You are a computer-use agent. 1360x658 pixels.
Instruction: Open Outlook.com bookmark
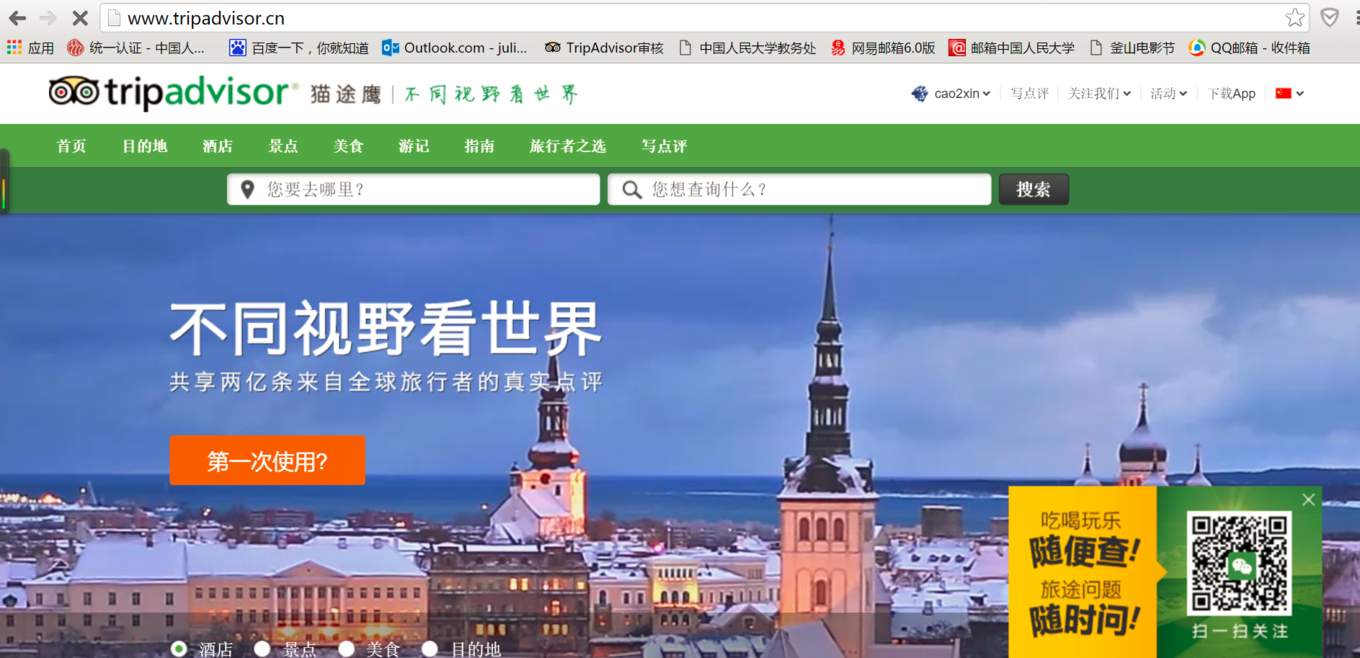pyautogui.click(x=454, y=47)
